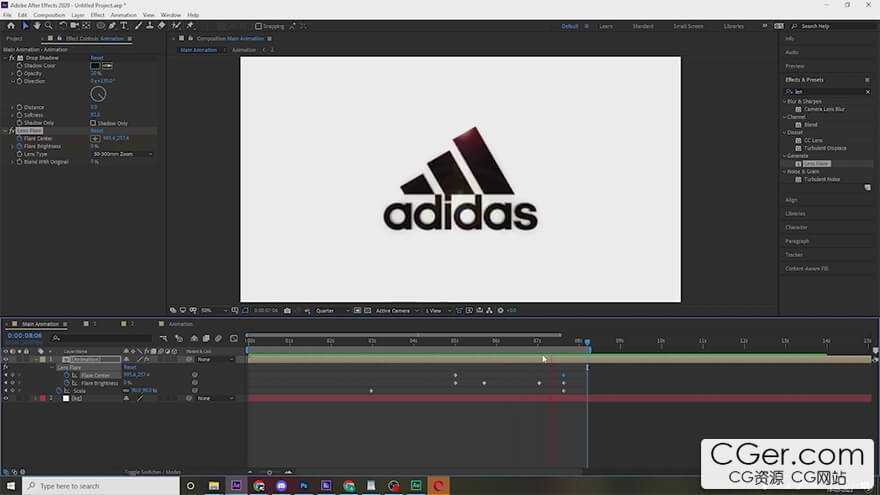This screenshot has width=880, height=495.
Task: Select the Hand tool
Action: [x=37, y=26]
